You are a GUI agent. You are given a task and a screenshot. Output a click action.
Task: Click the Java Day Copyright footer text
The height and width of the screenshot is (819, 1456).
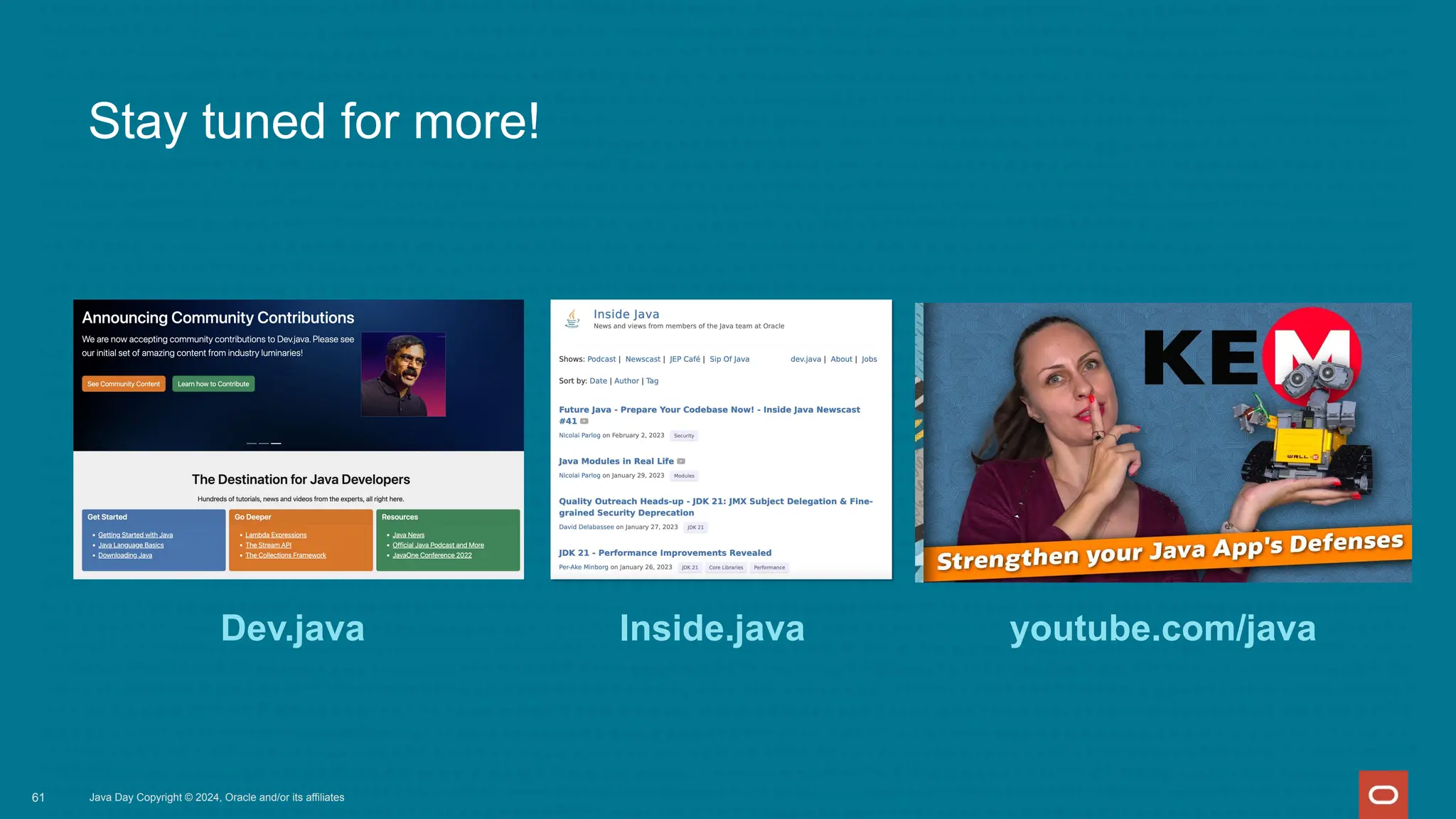217,798
